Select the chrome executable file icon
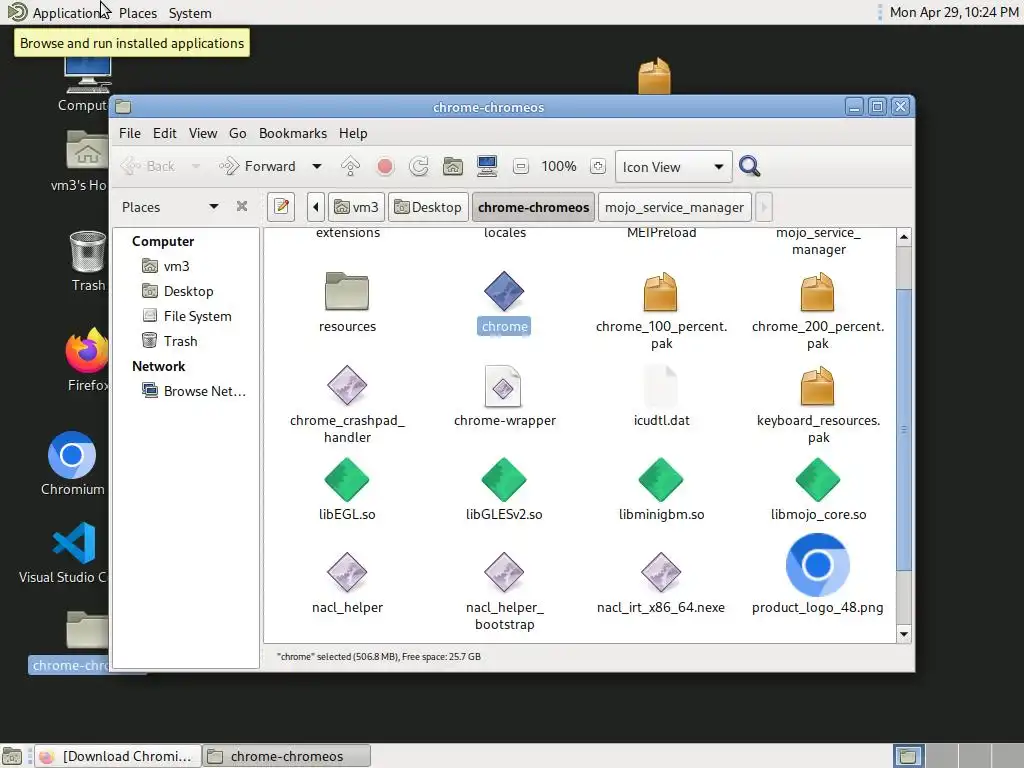The image size is (1024, 768). [x=504, y=291]
